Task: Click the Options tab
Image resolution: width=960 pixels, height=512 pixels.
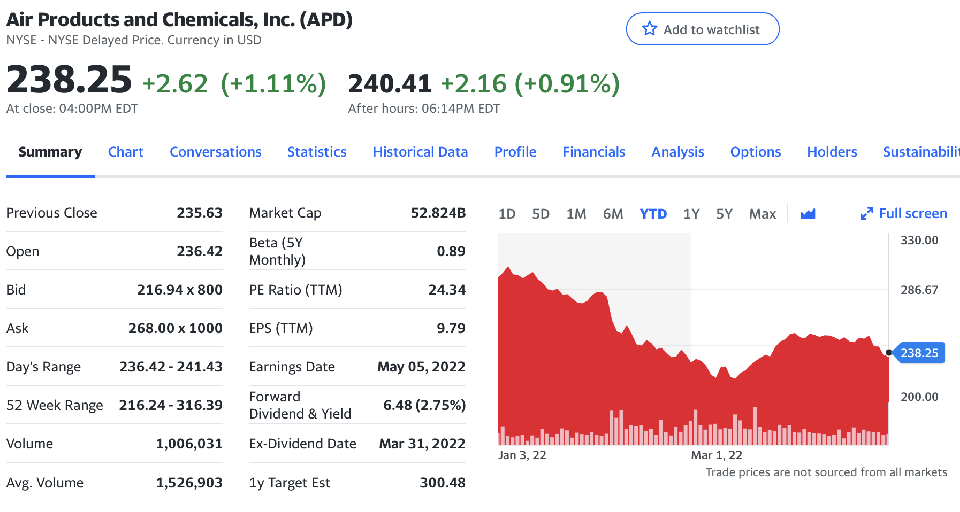Action: tap(755, 152)
